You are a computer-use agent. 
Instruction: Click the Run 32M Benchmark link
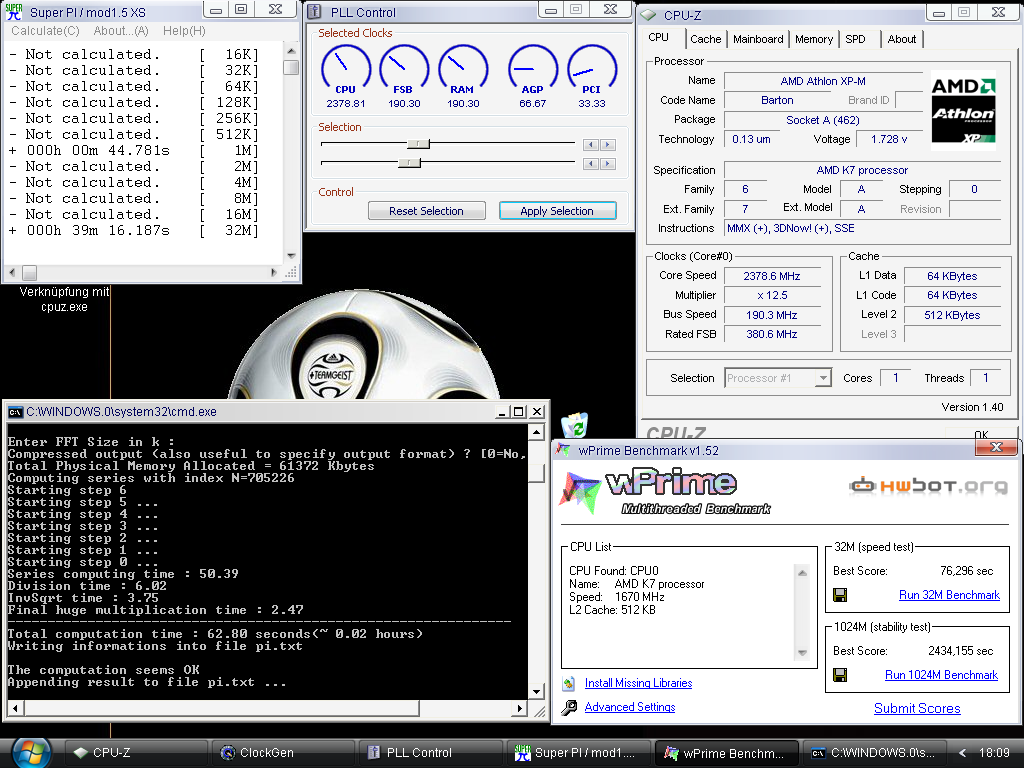(949, 595)
